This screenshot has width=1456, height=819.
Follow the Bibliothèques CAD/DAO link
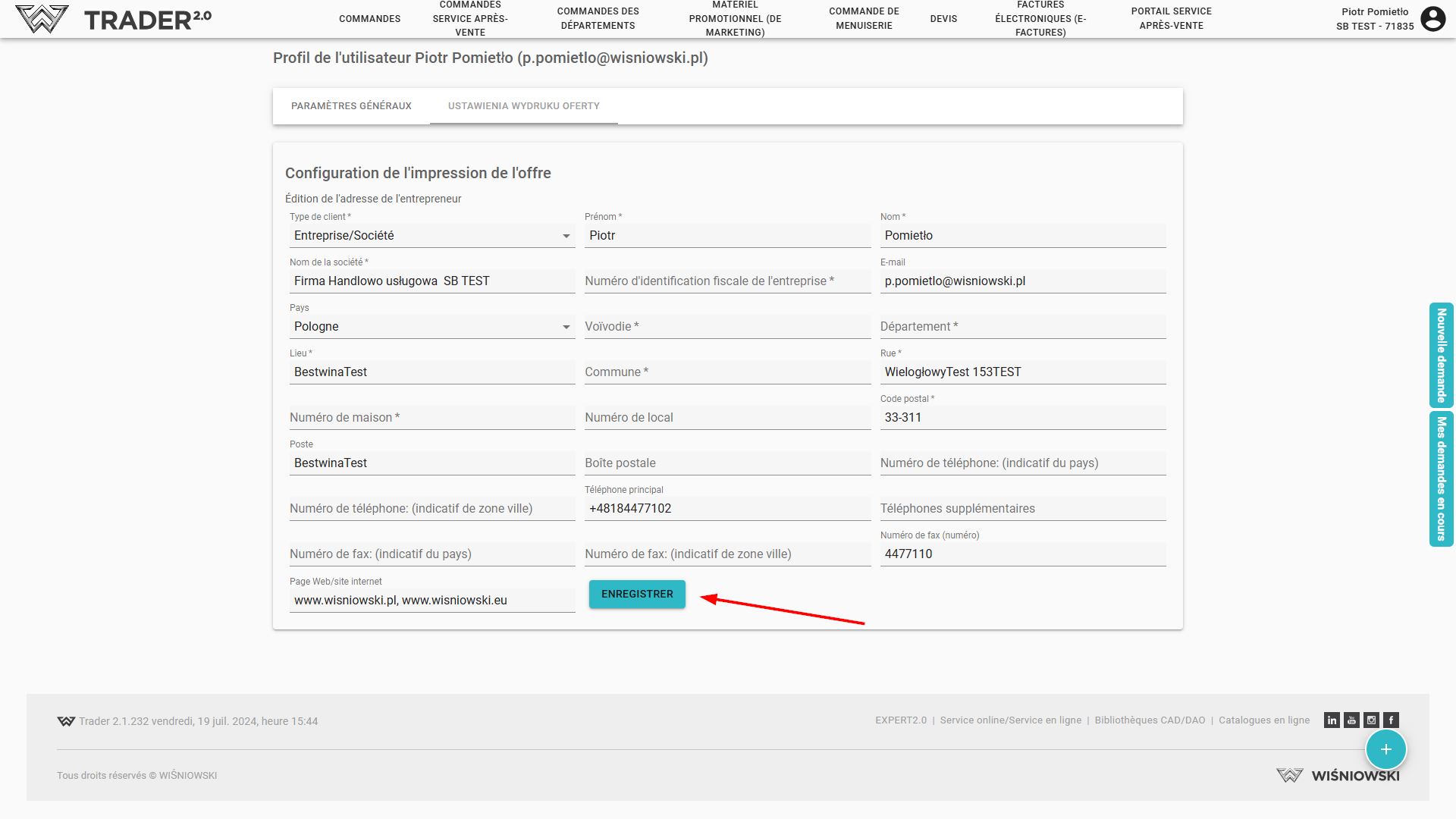coord(1150,720)
